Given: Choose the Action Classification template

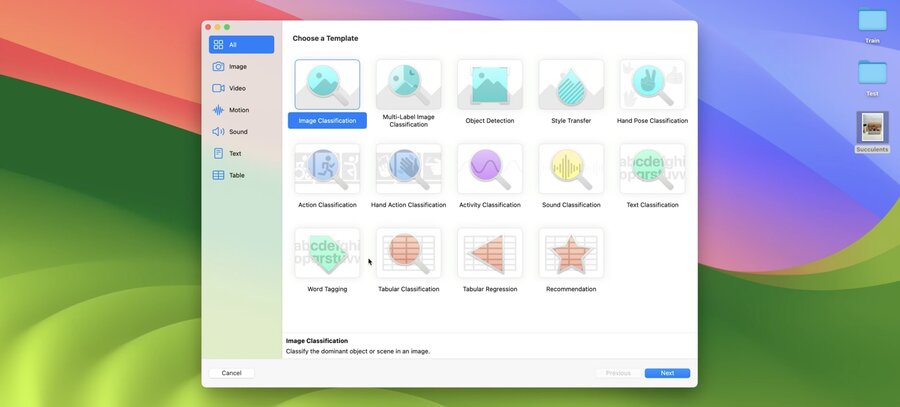Looking at the screenshot, I should 327,169.
